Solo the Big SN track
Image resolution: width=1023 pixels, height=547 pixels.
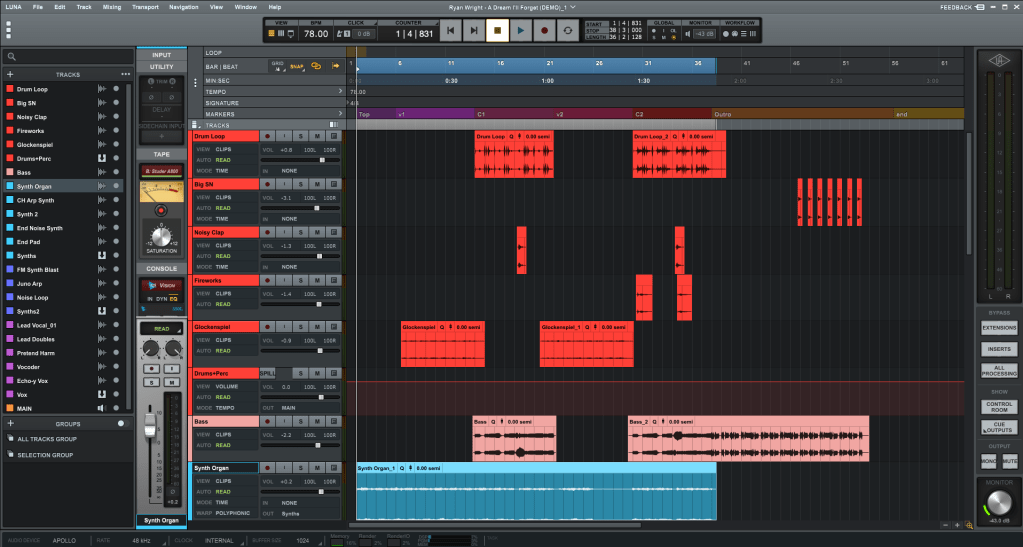pos(300,185)
